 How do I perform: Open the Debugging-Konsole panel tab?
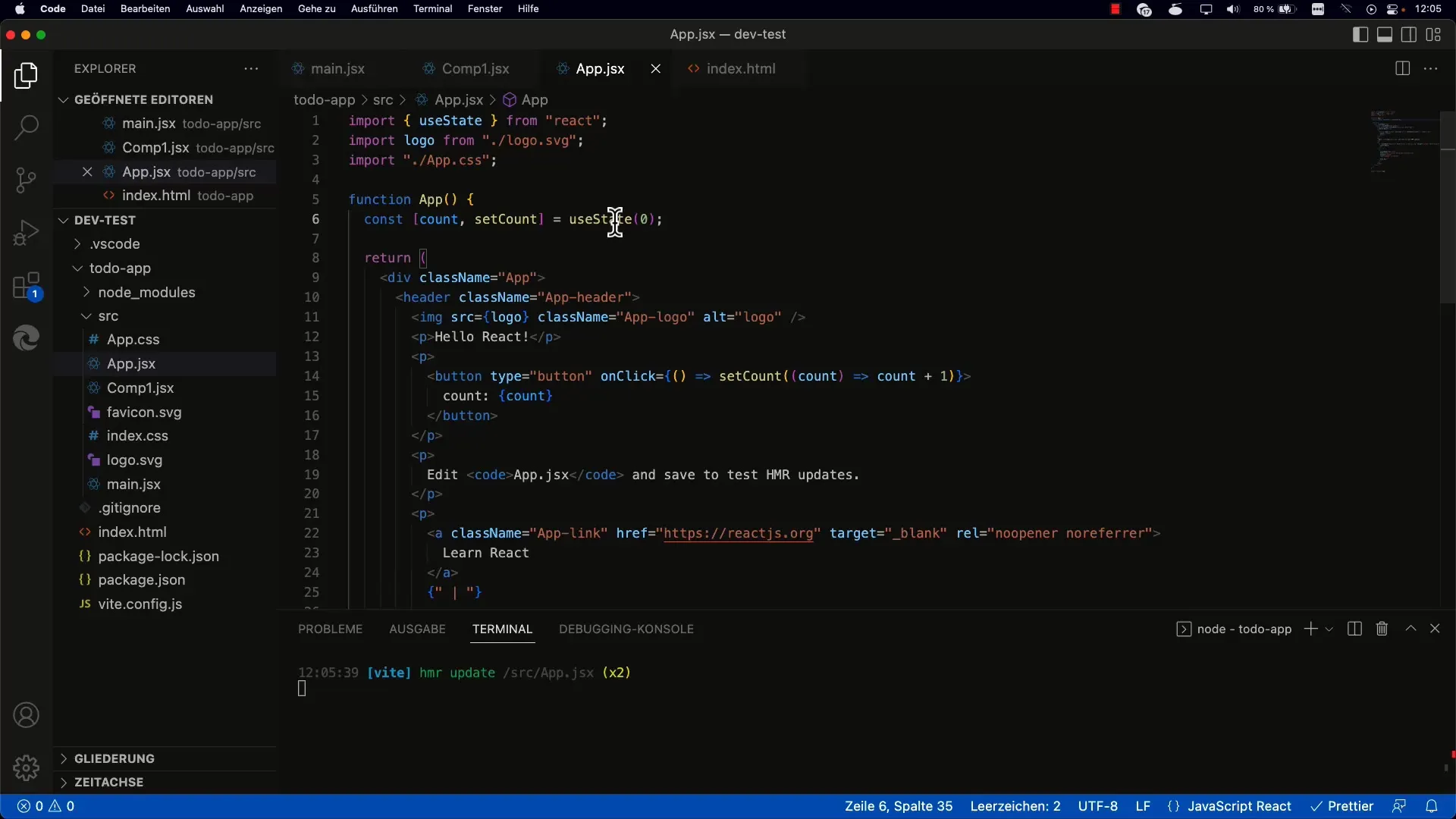coord(626,629)
